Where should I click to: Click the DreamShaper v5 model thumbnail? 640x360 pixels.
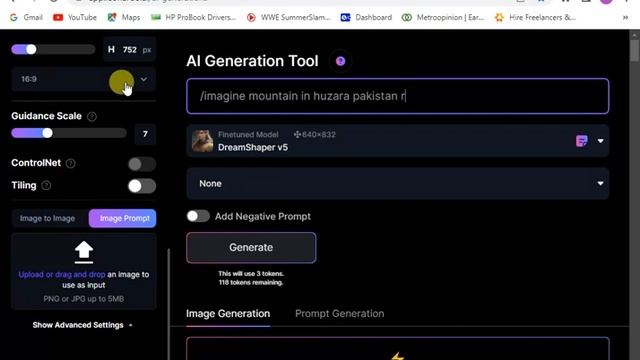click(202, 141)
